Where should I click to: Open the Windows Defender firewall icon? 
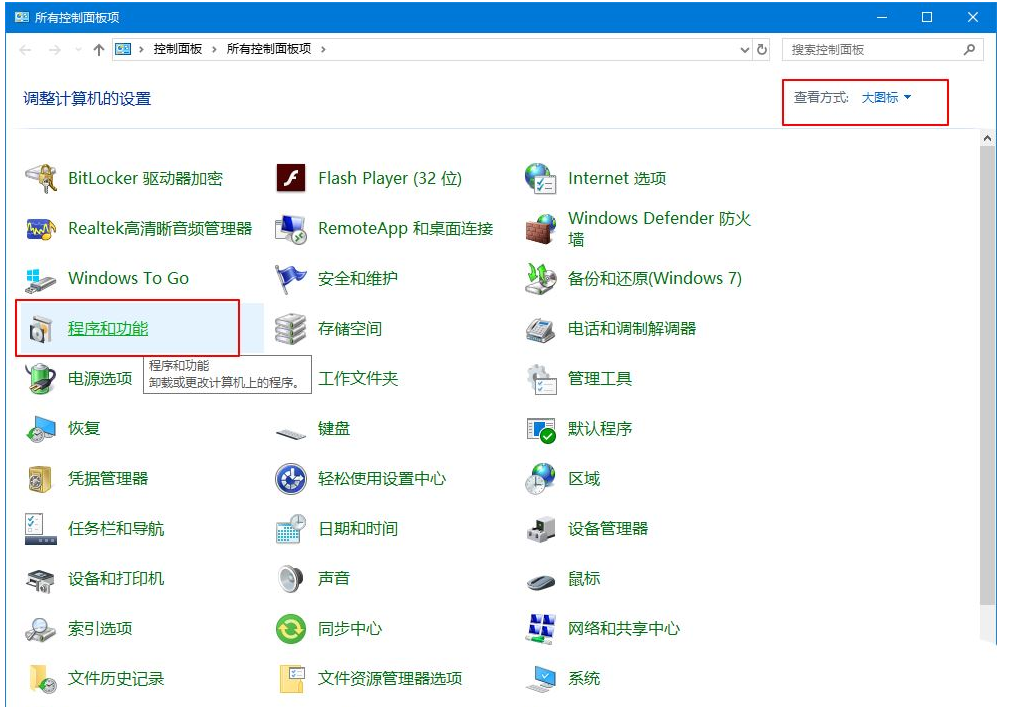(x=541, y=229)
